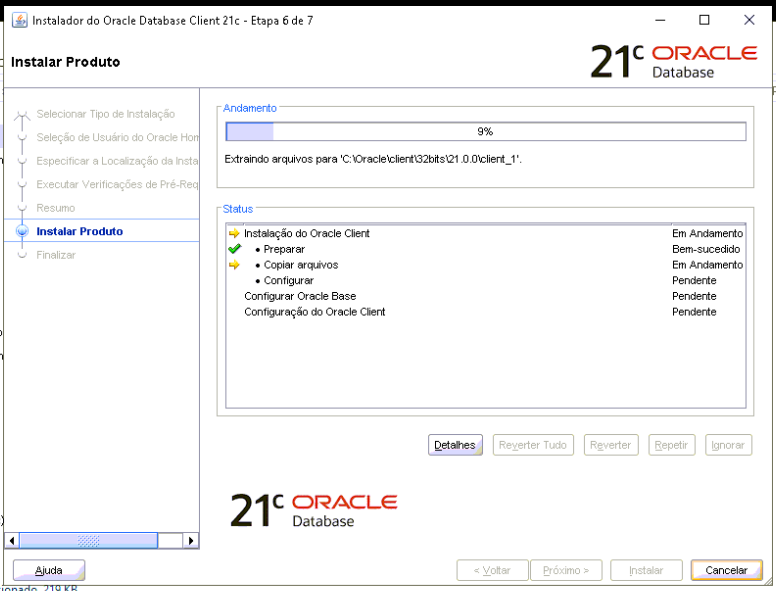Select the Especificar a Localização da Instalação step
Image resolution: width=776 pixels, height=591 pixels.
pos(118,161)
